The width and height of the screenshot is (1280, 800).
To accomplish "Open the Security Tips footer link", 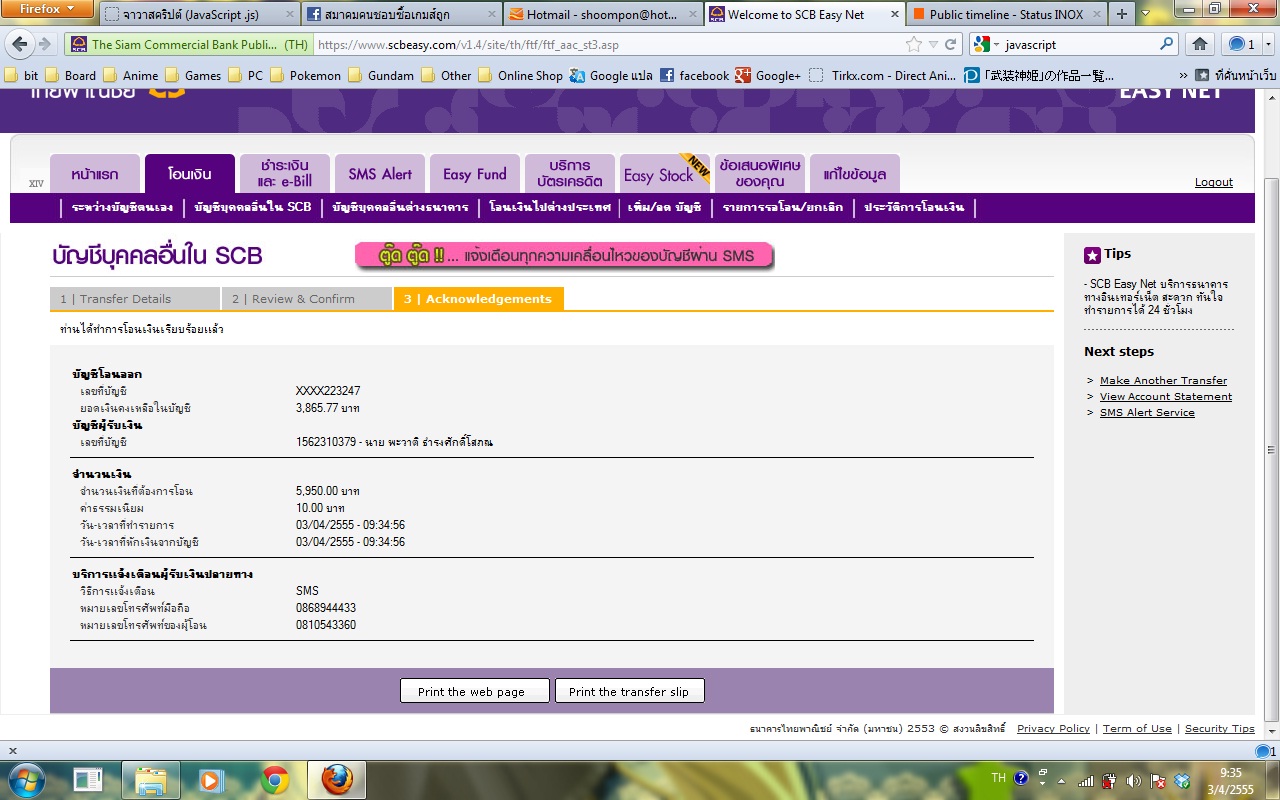I will (x=1219, y=729).
